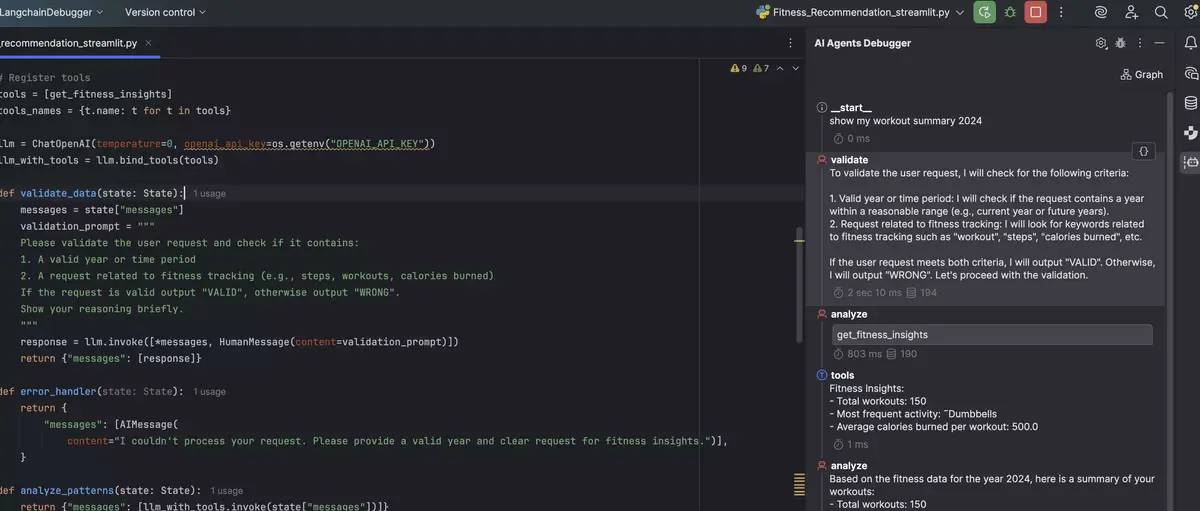Hide the AI Agents Debugger panel
Screen dimensions: 1200x511
[1160, 44]
